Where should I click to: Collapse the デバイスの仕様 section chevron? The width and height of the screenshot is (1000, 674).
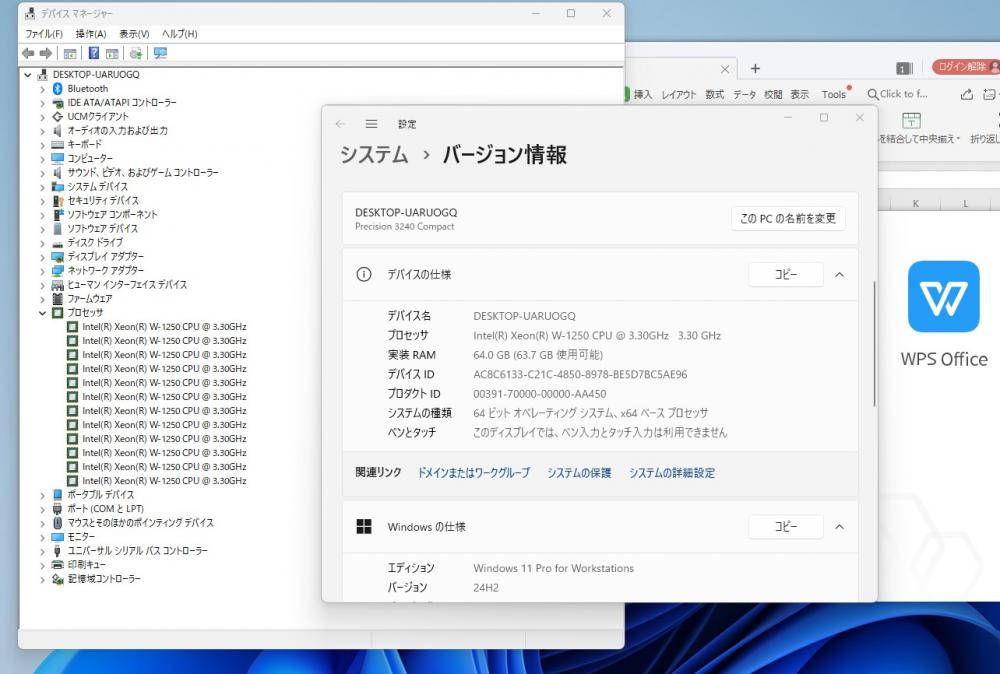coord(839,274)
